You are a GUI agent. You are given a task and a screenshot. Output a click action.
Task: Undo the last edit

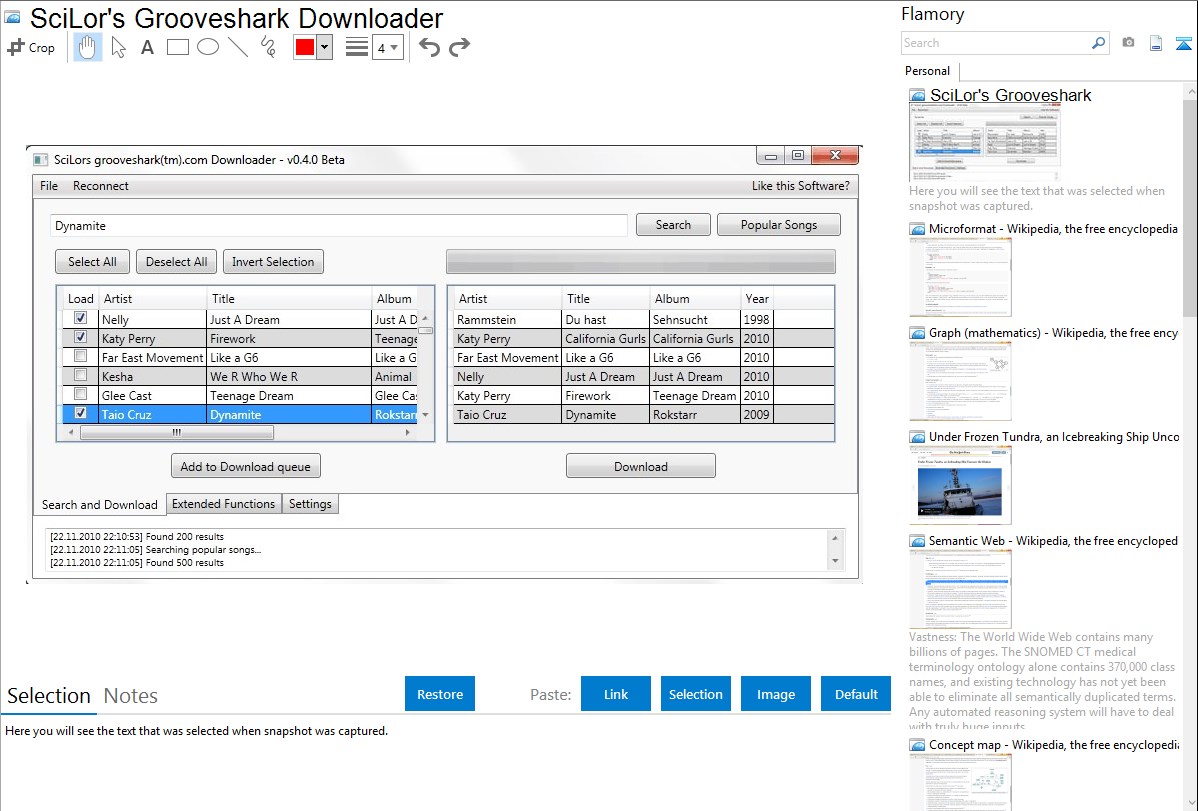click(429, 47)
